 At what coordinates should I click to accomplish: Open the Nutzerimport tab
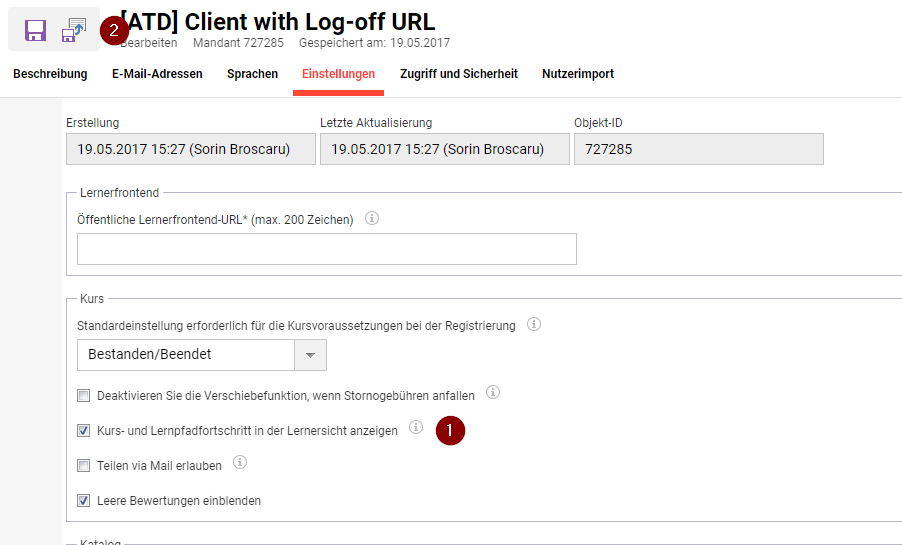pos(578,74)
